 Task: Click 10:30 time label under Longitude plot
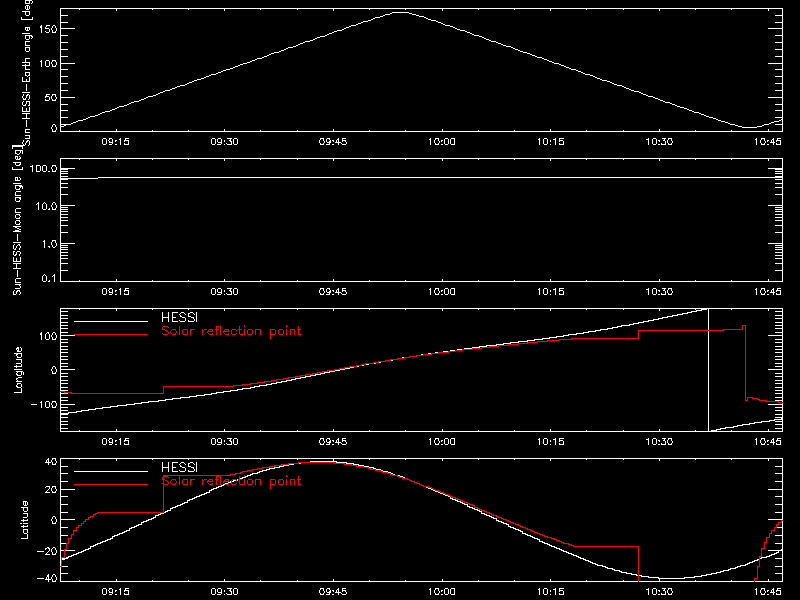pos(659,442)
